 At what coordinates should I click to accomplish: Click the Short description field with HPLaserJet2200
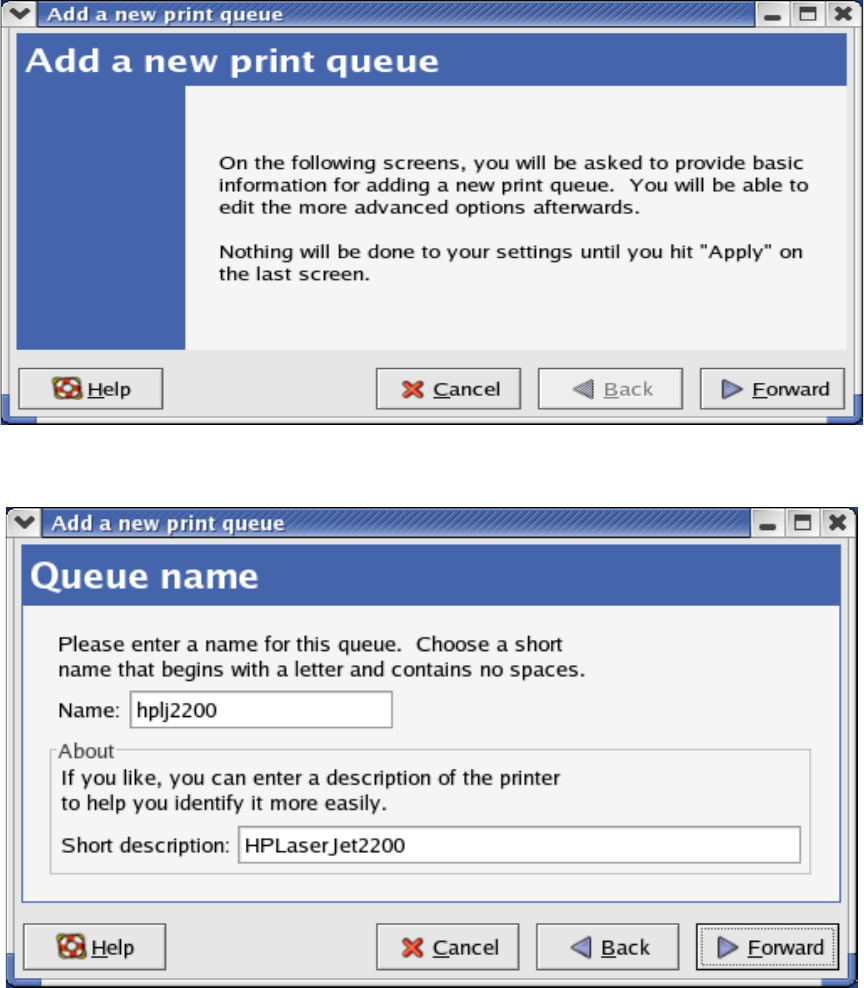519,845
